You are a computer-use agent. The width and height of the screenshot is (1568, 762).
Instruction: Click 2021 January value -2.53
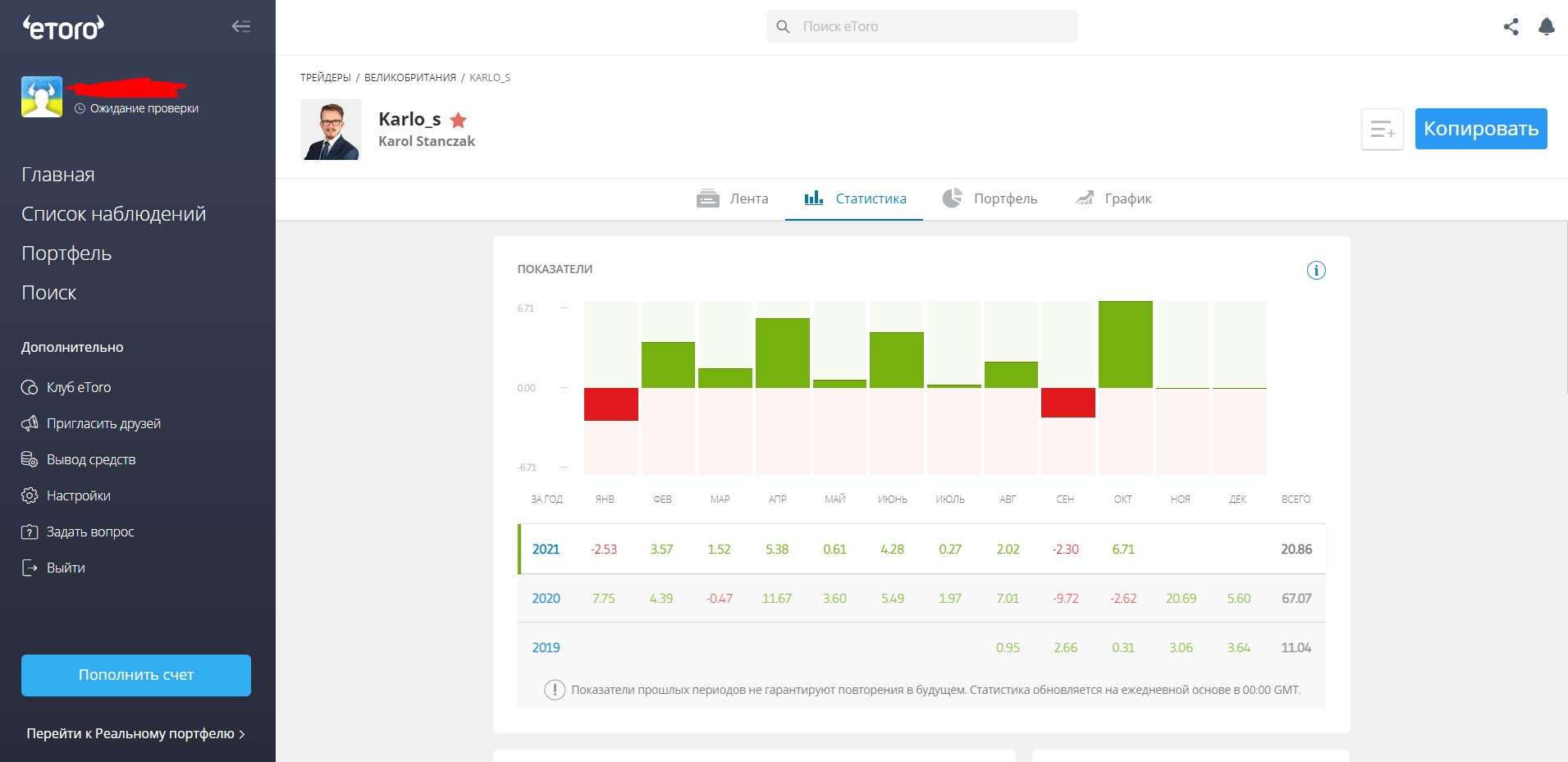point(604,549)
